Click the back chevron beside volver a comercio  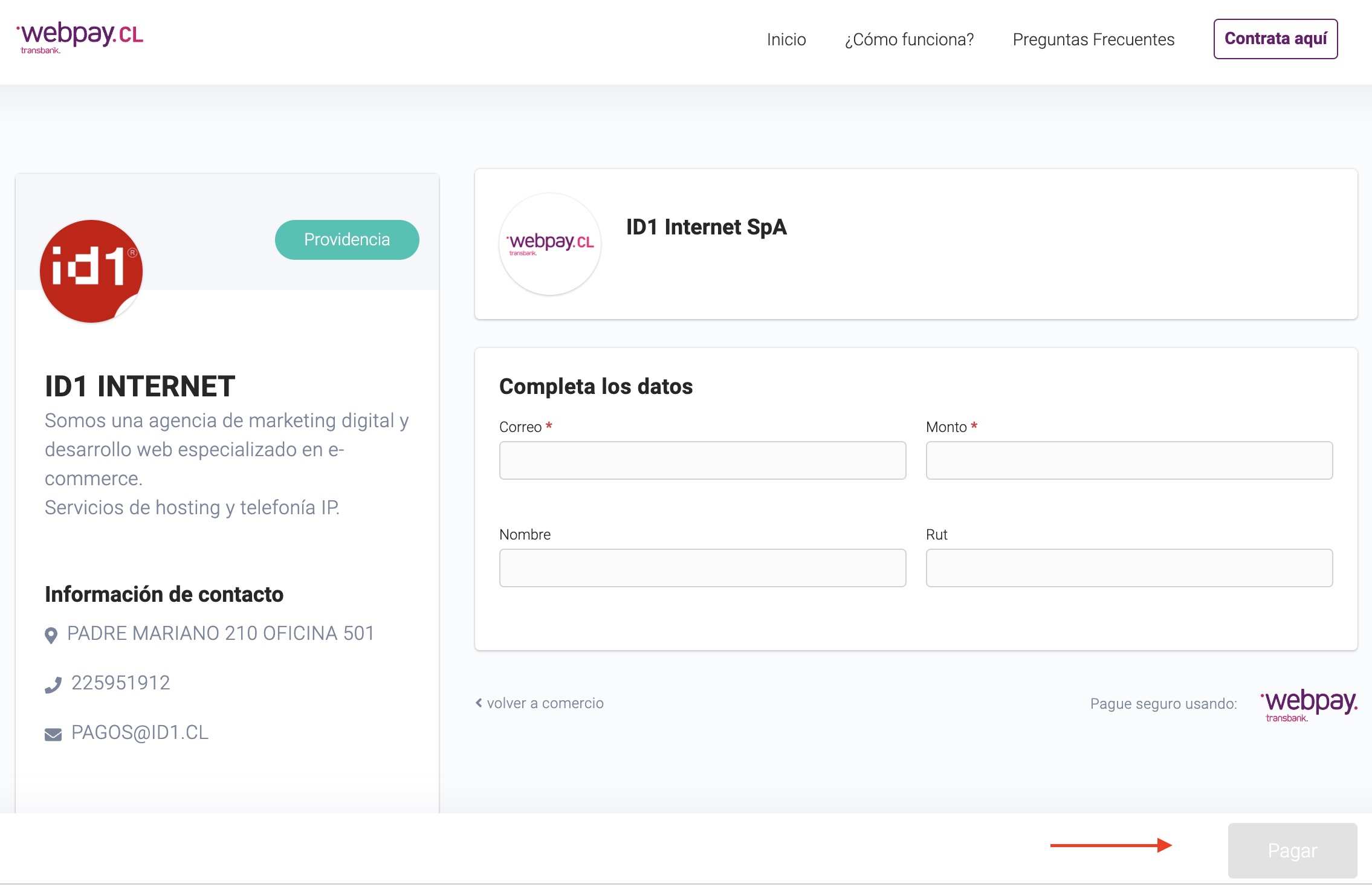[479, 703]
